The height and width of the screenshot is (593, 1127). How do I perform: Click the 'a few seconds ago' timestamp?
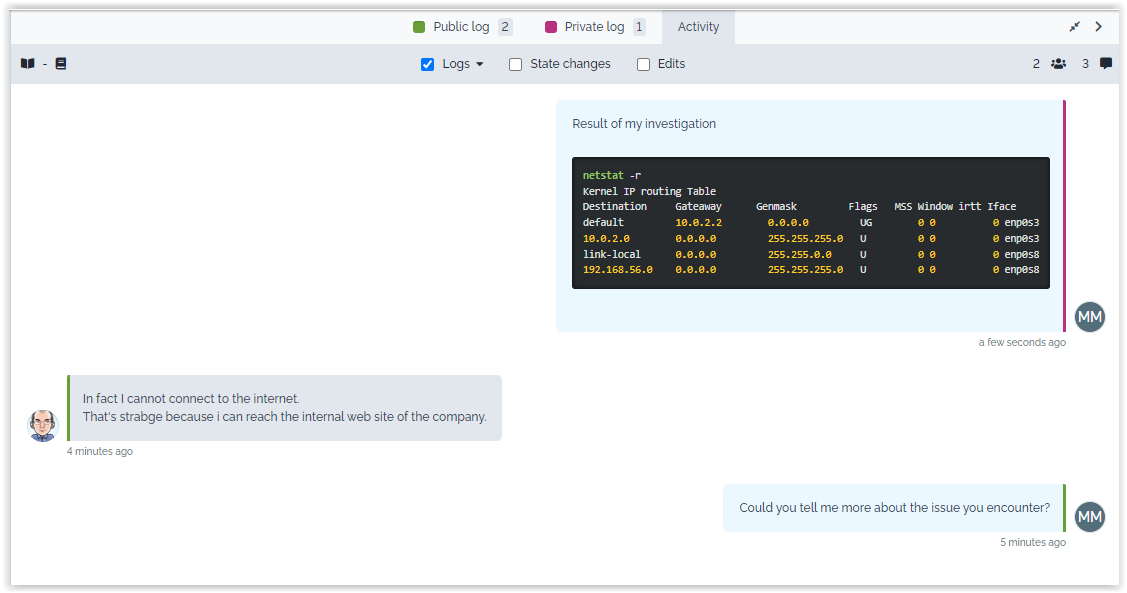[x=1022, y=343]
